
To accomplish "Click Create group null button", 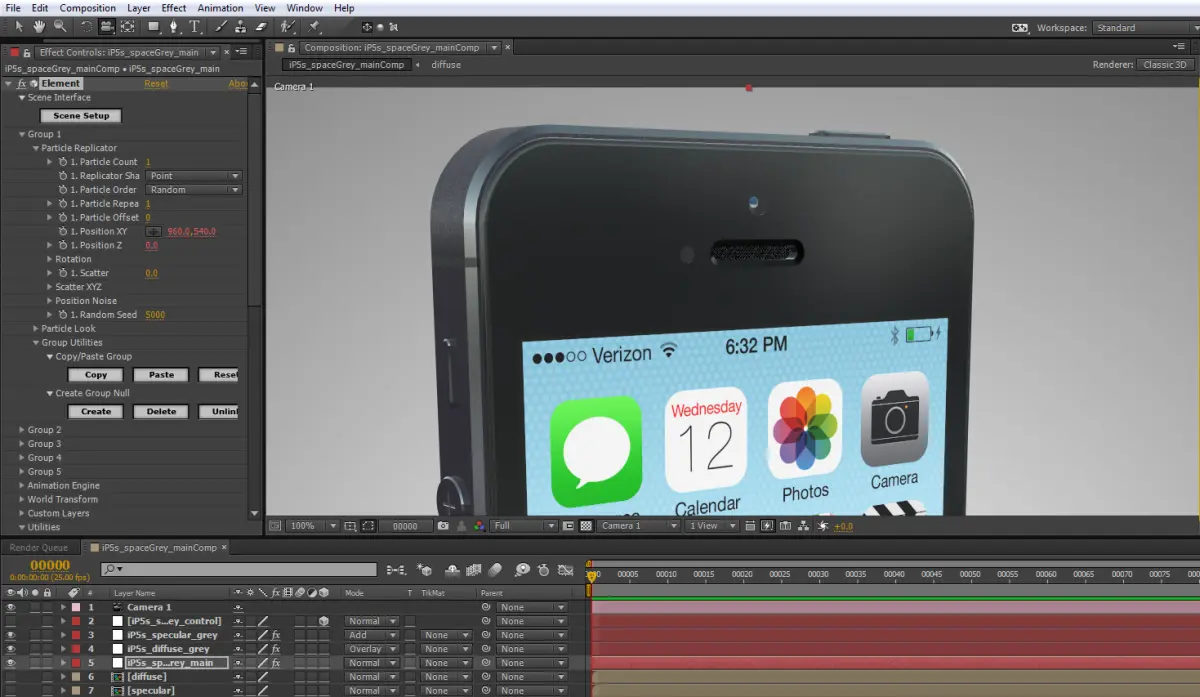I will 96,411.
